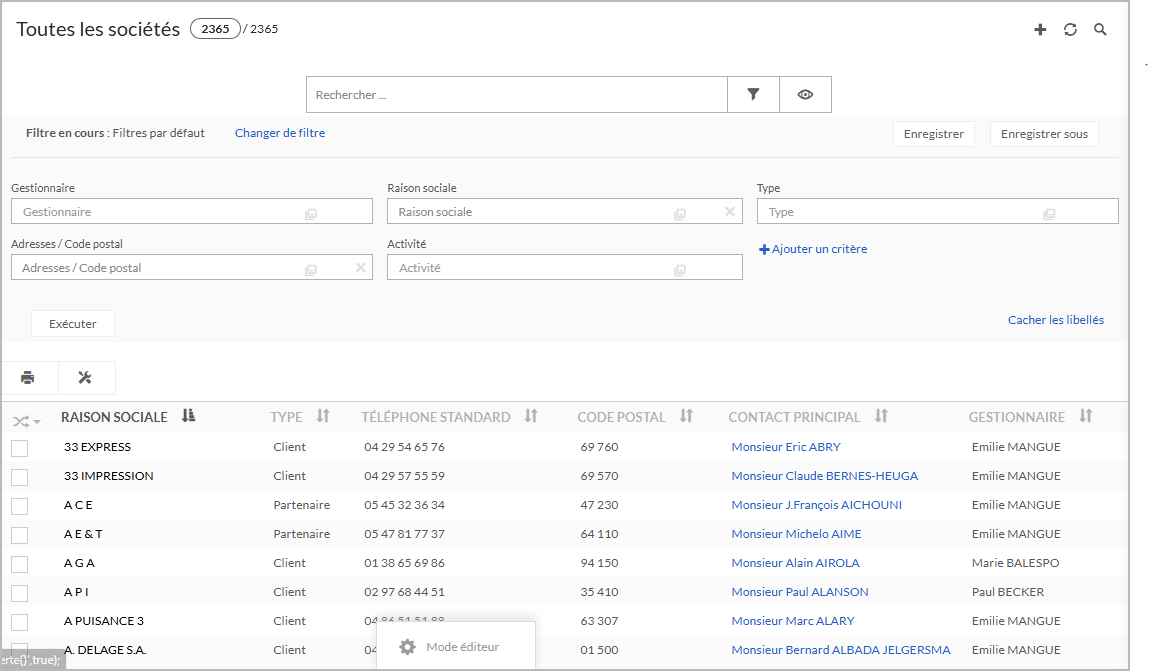Clear the Raison sociale field with X
Viewport: 1149px width, 671px height.
click(729, 212)
